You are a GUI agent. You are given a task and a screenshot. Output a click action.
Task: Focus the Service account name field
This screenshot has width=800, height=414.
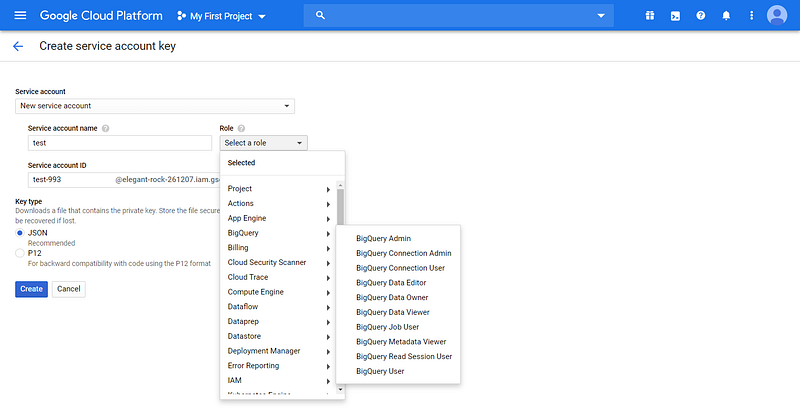pyautogui.click(x=120, y=143)
